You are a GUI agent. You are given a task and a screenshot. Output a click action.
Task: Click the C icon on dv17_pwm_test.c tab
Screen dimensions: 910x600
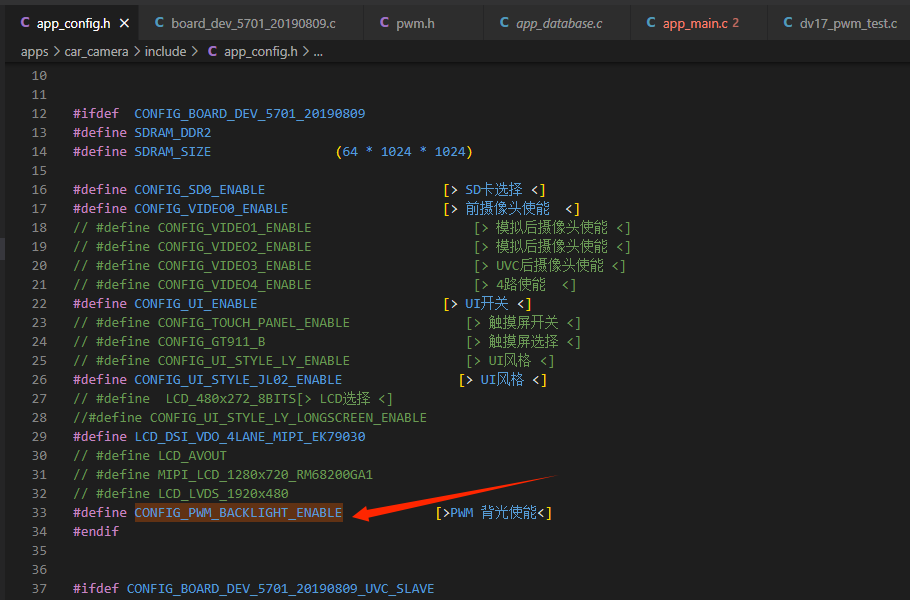click(788, 23)
